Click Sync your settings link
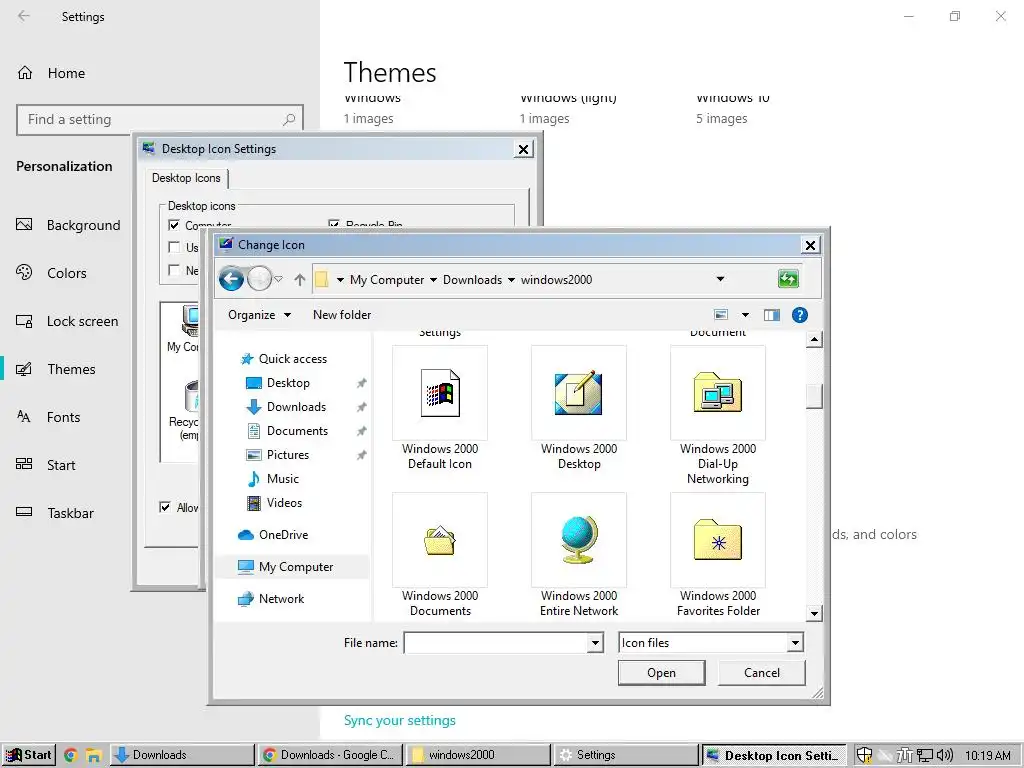The image size is (1024, 768). [400, 720]
